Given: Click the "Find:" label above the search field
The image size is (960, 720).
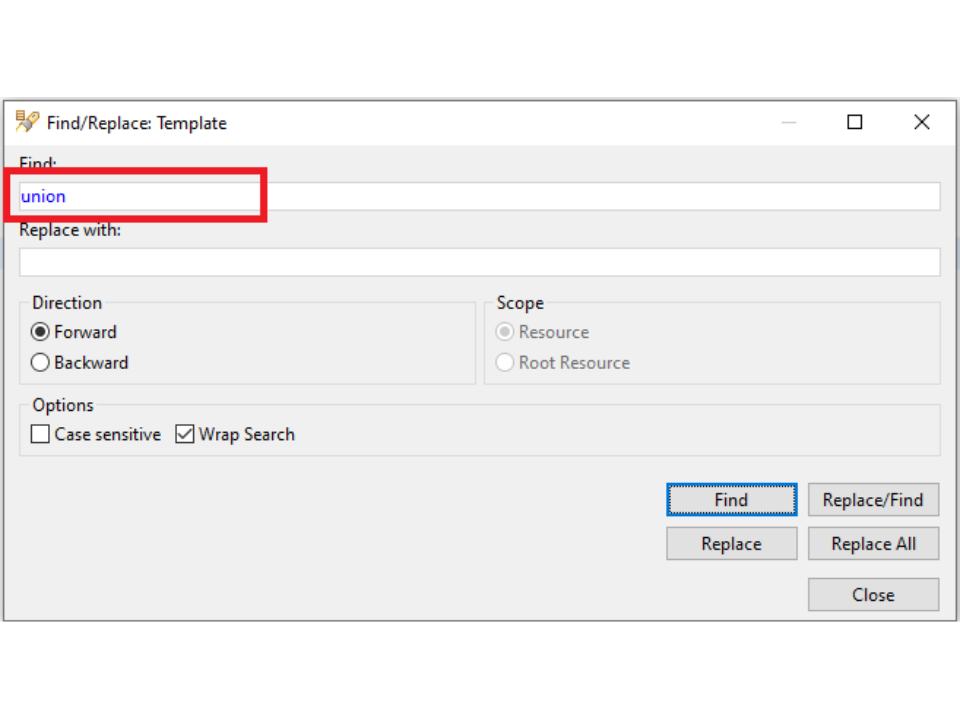Looking at the screenshot, I should point(38,162).
